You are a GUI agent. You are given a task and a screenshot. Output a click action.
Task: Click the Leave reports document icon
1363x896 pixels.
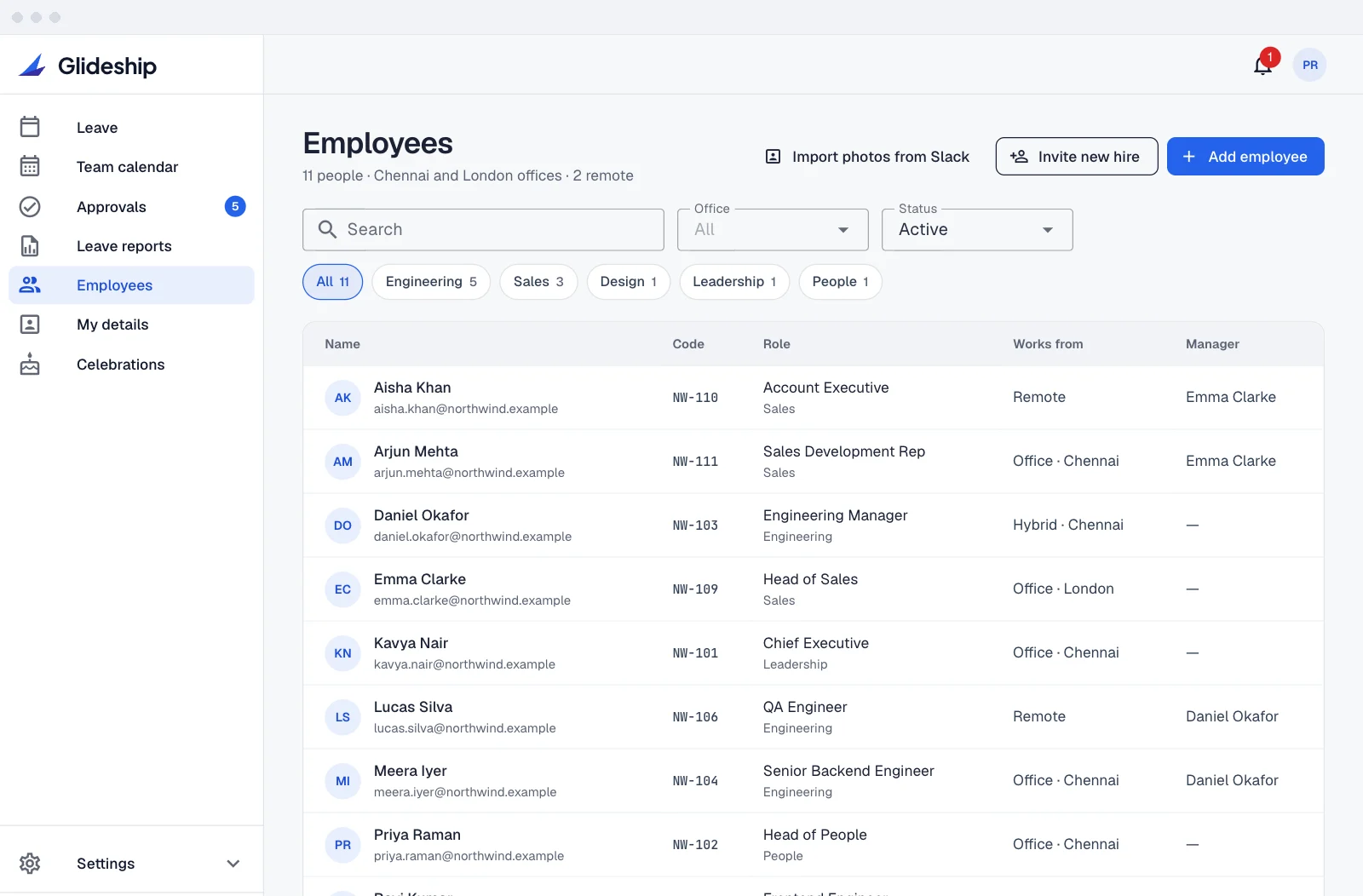(x=30, y=245)
